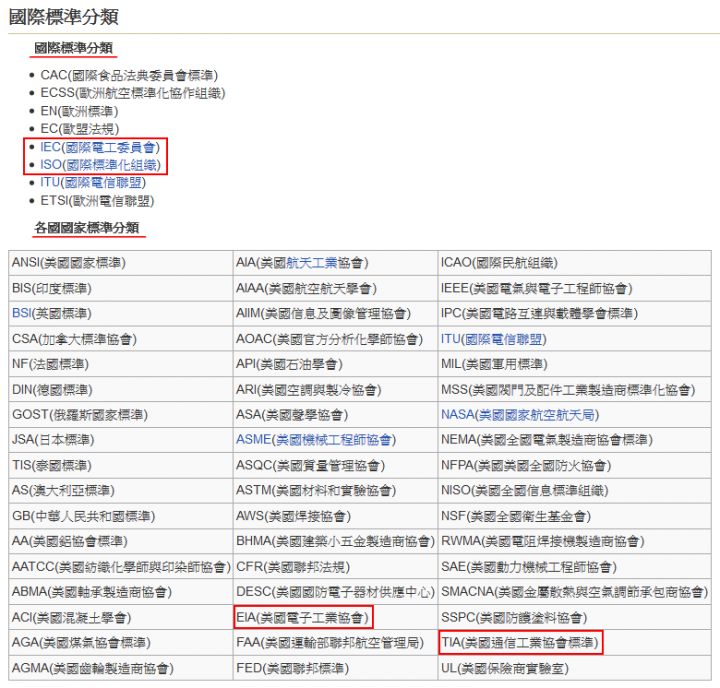Open the ITU(國際電信聯盟) link in the bullet list
The width and height of the screenshot is (720, 688).
pyautogui.click(x=93, y=183)
